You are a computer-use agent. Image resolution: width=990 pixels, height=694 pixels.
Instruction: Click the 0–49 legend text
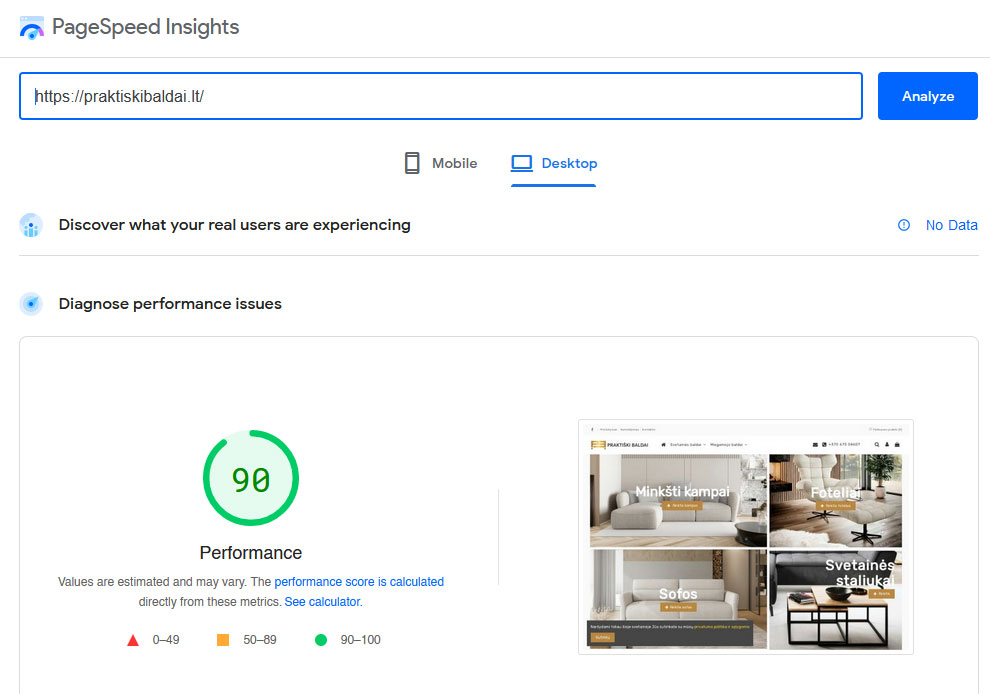(166, 640)
